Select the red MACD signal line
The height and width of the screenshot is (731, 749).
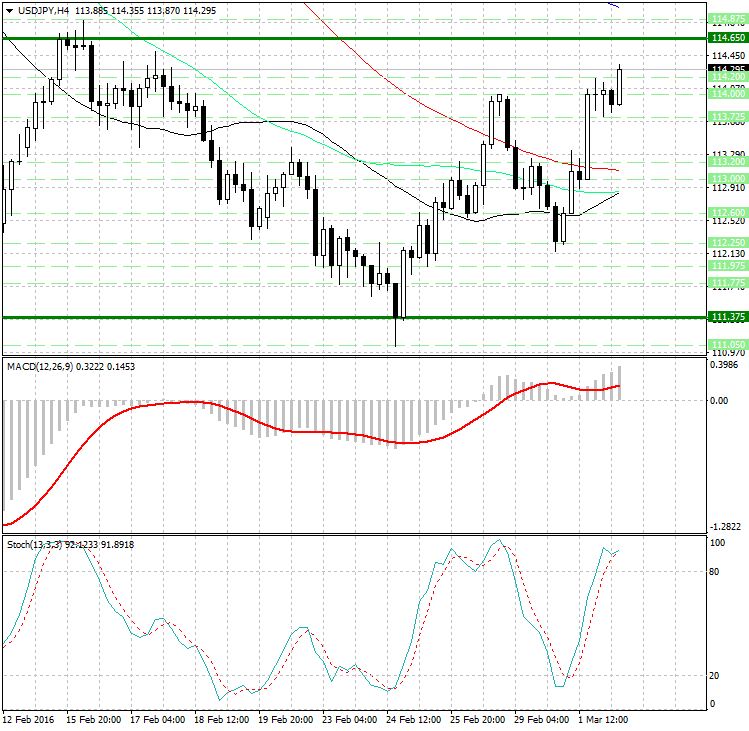point(300,431)
